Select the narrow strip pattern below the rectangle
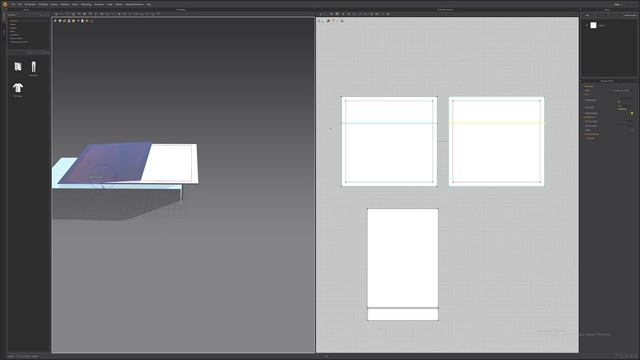The height and width of the screenshot is (360, 640). [x=403, y=314]
